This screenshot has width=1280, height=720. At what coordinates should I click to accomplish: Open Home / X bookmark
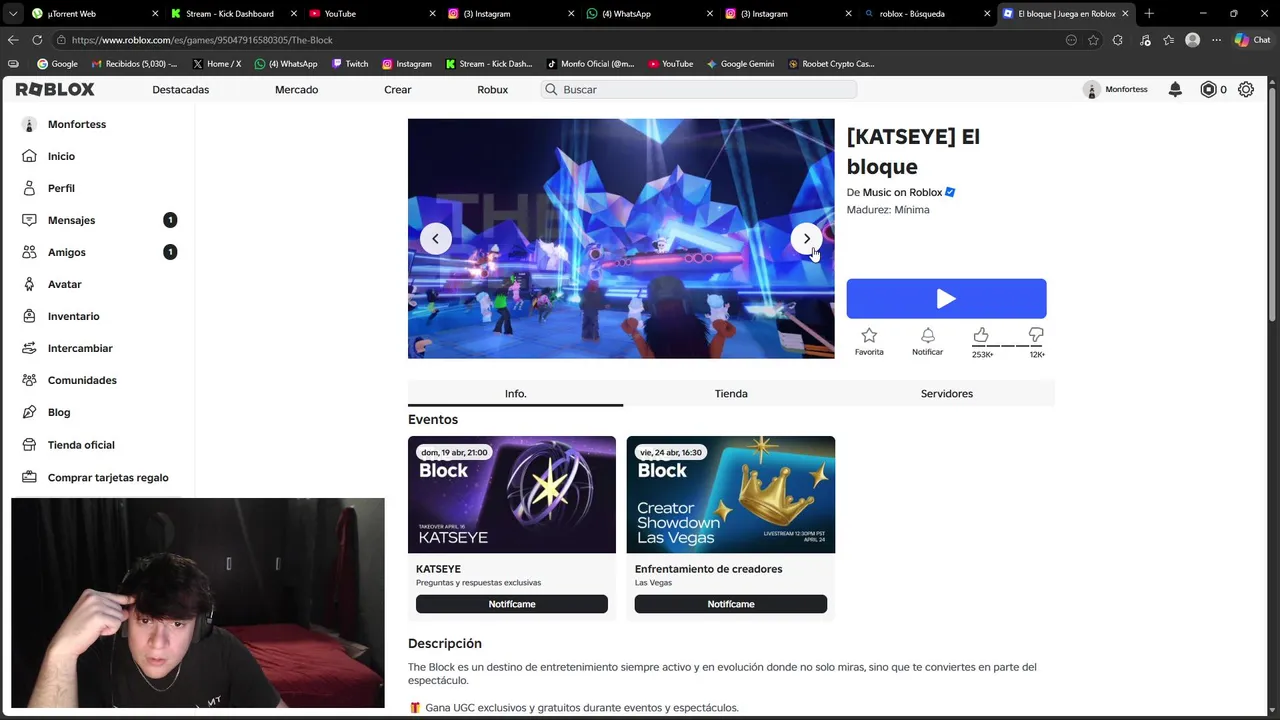[216, 63]
